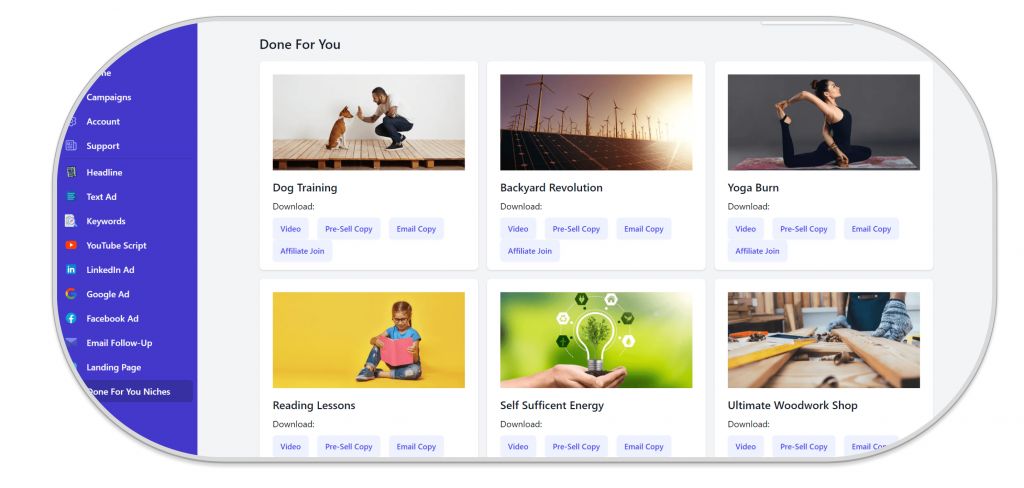Click Email Copy under Yoga Burn
The image size is (1024, 488).
click(871, 229)
